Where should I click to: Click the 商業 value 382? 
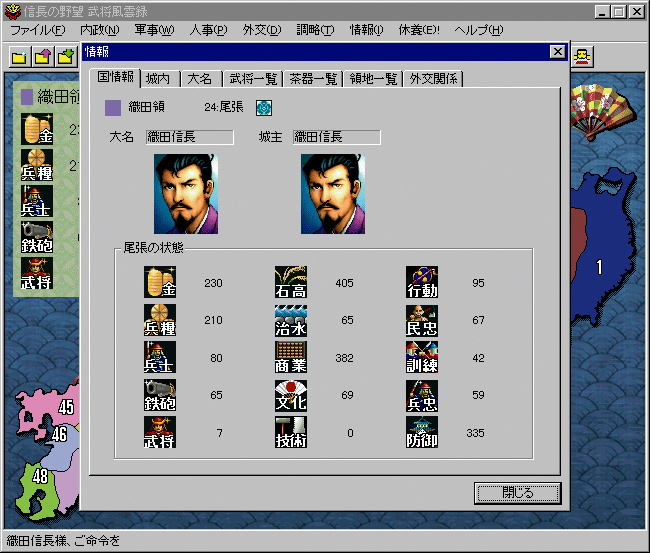tap(344, 358)
